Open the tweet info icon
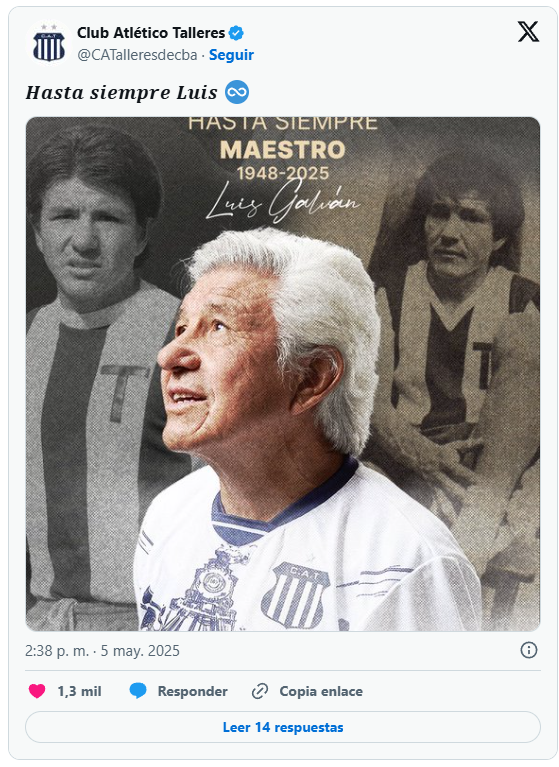 coord(529,650)
